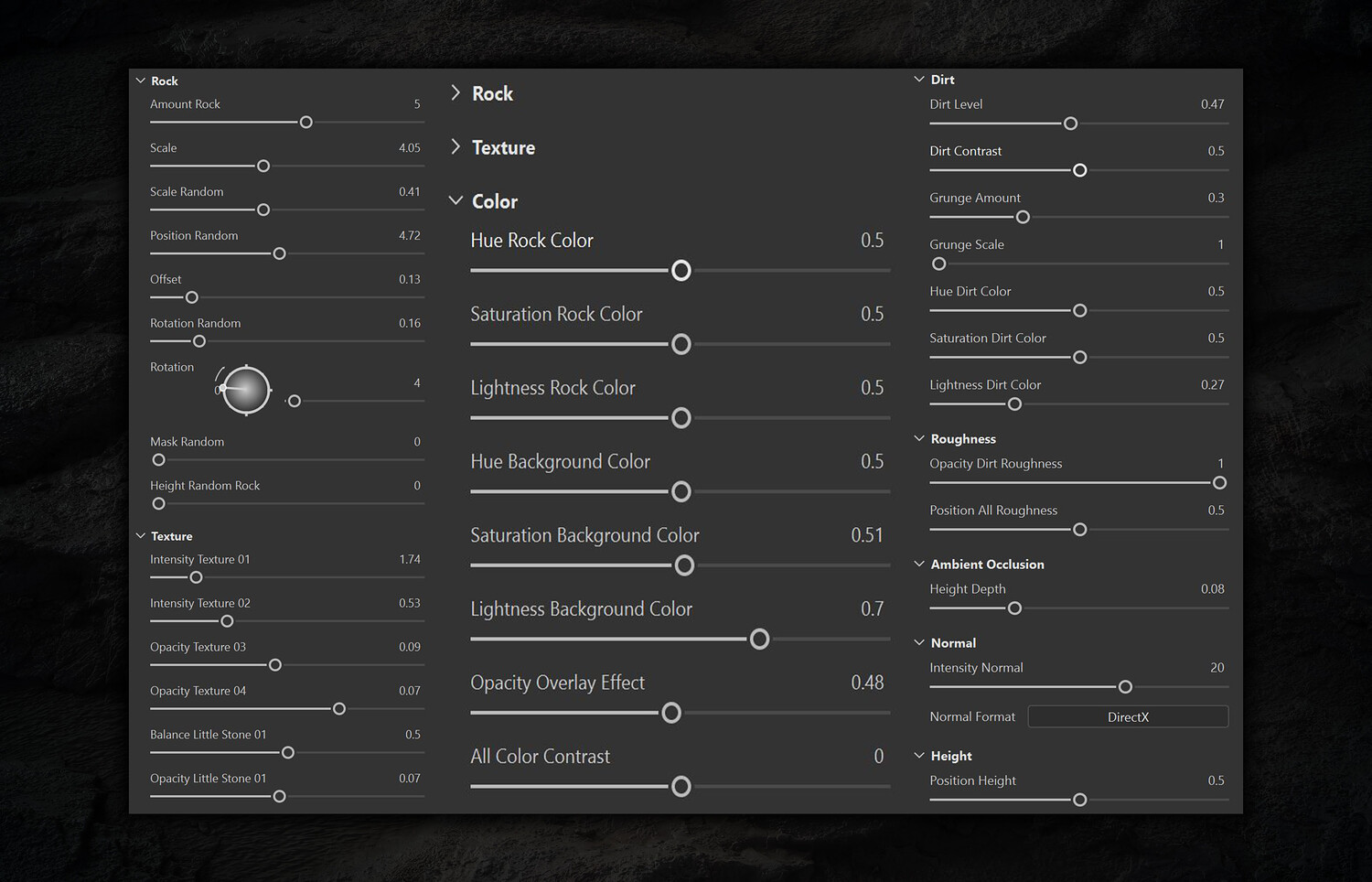
Task: Click the Grunge Amount slider handle
Action: point(1024,217)
